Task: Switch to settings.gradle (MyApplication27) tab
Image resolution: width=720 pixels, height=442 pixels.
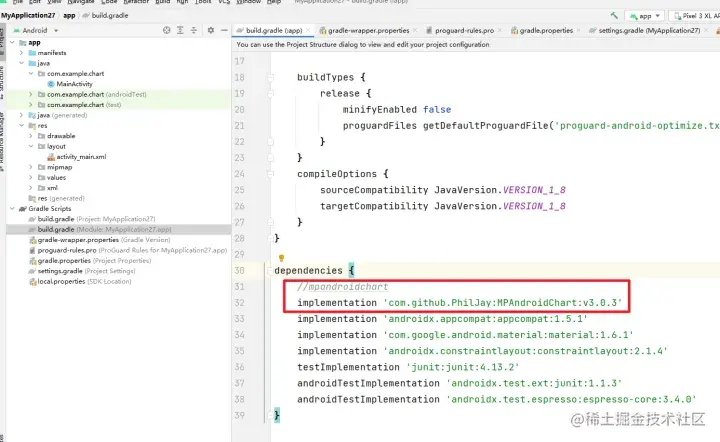Action: click(649, 30)
